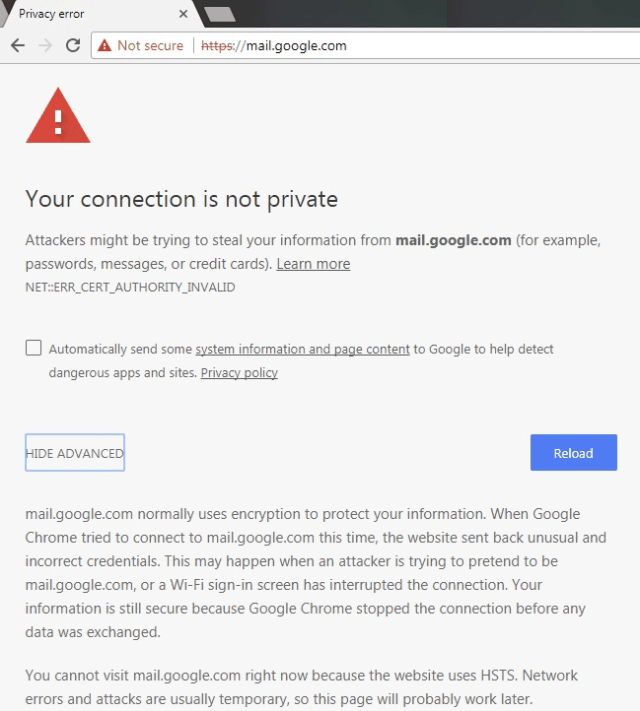
Task: Click the paragraph mentioning HSTS
Action: pyautogui.click(x=301, y=686)
